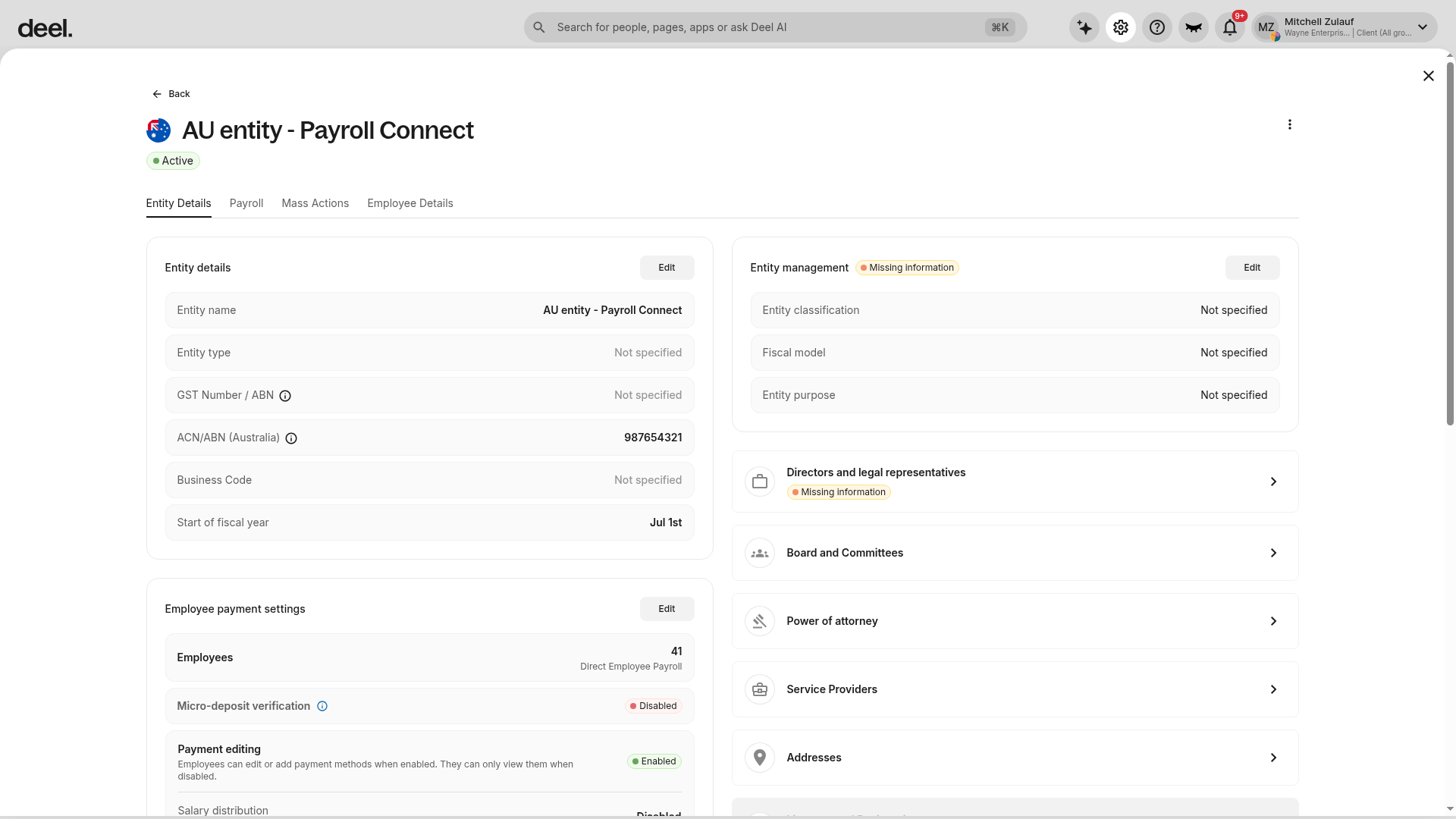Click the Australia flag icon
The image size is (1456, 819).
158,130
